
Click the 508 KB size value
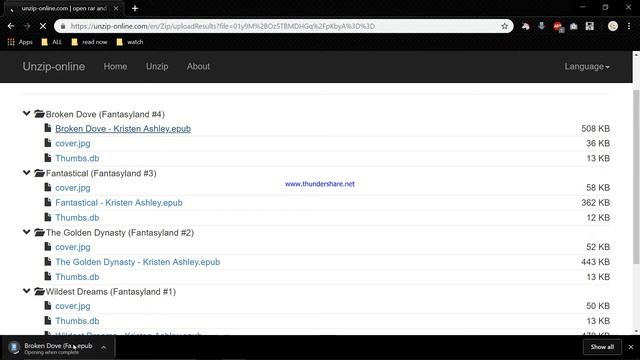(596, 129)
